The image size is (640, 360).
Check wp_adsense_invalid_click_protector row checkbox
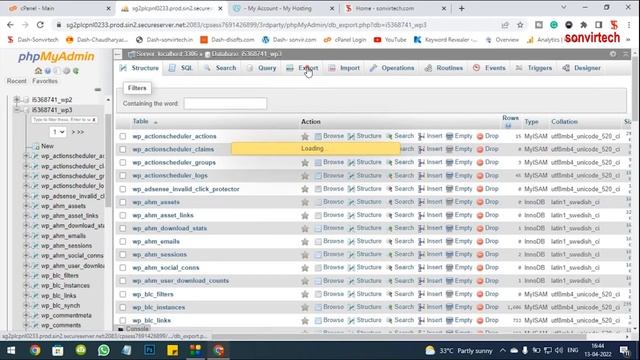(123, 189)
